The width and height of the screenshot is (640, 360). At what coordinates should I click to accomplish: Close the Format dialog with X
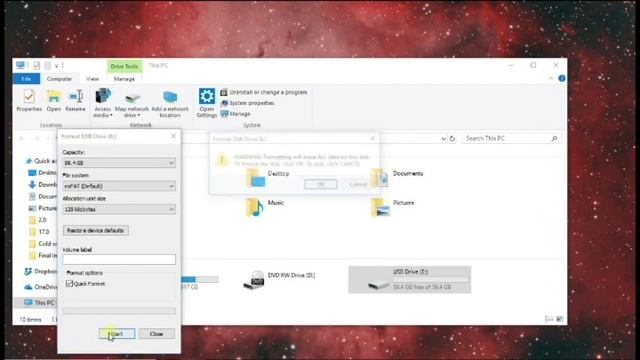173,136
